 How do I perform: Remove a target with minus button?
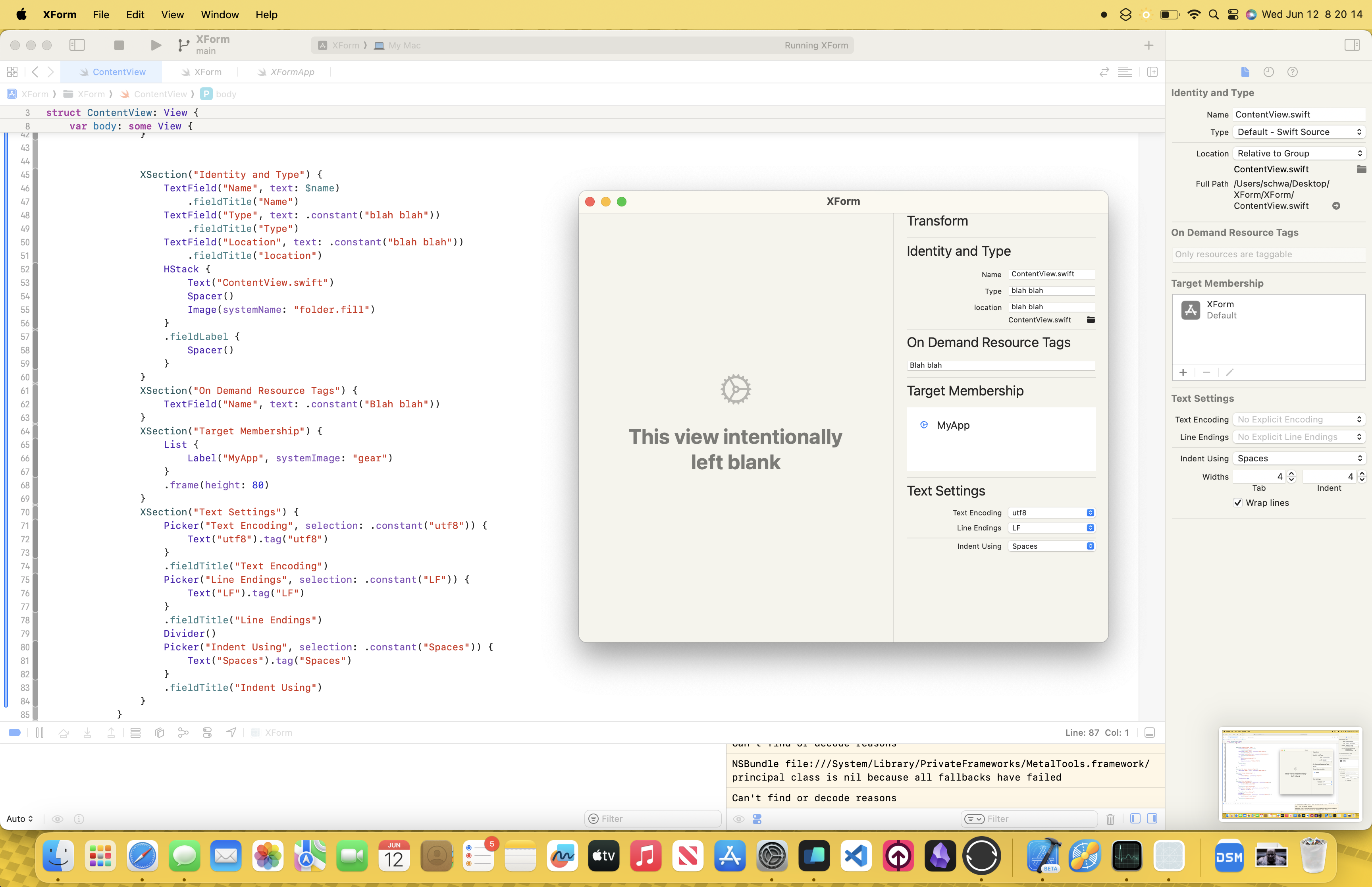(1206, 373)
